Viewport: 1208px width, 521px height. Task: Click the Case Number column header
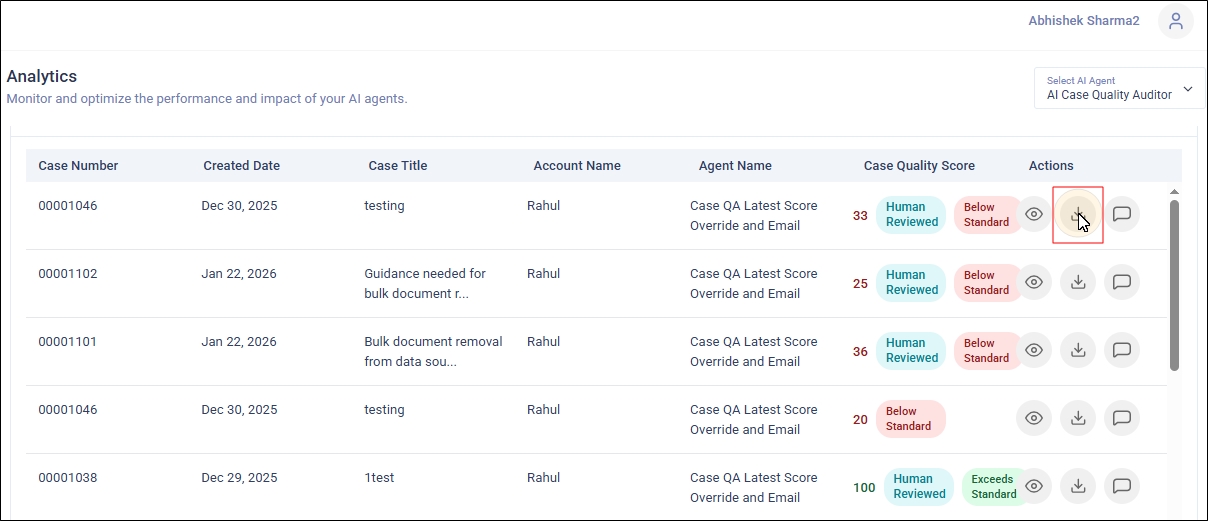[x=78, y=166]
